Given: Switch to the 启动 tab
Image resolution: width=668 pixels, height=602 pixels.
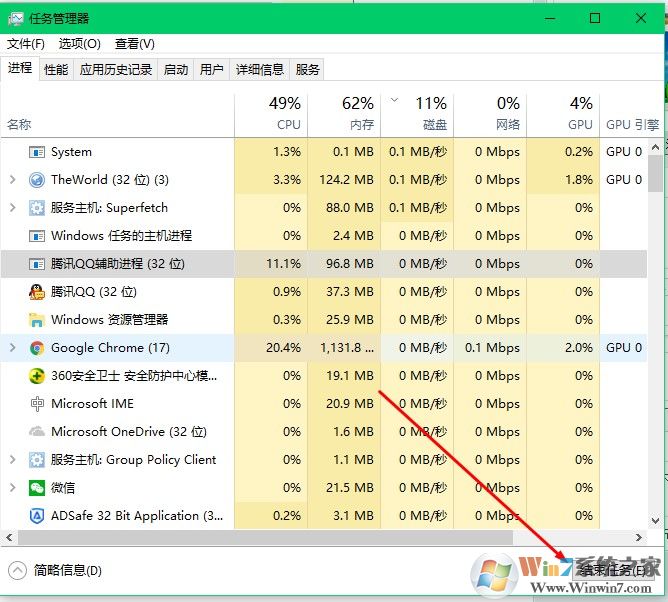Looking at the screenshot, I should coord(176,69).
